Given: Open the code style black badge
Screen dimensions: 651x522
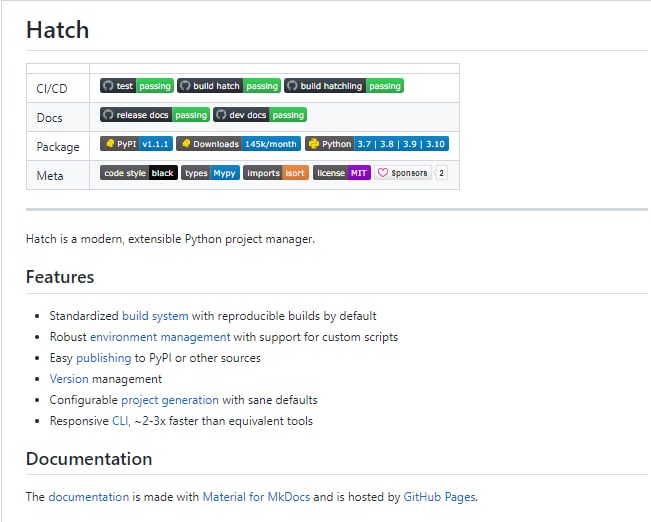Looking at the screenshot, I should pyautogui.click(x=139, y=173).
